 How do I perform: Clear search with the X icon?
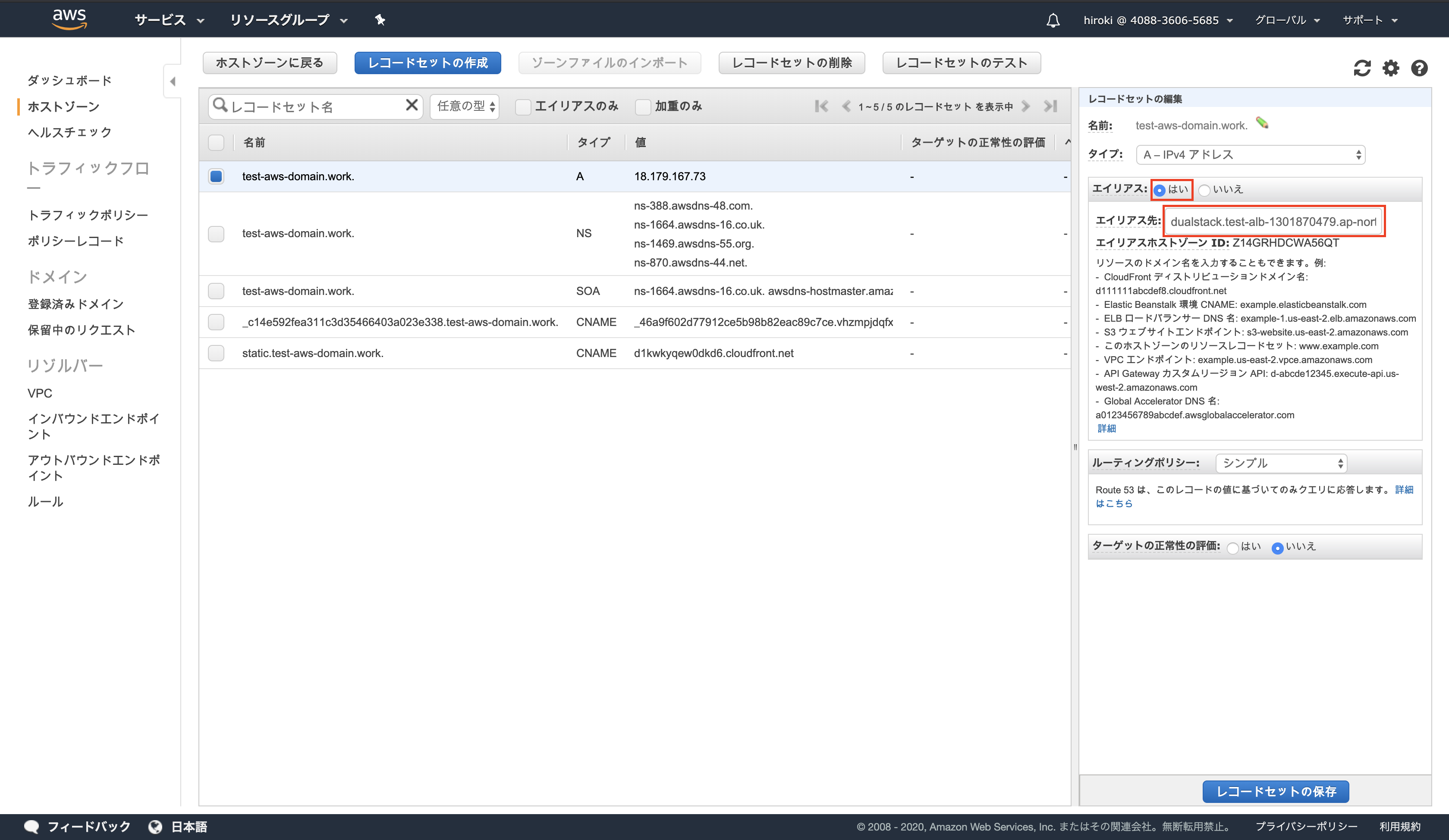click(x=412, y=105)
